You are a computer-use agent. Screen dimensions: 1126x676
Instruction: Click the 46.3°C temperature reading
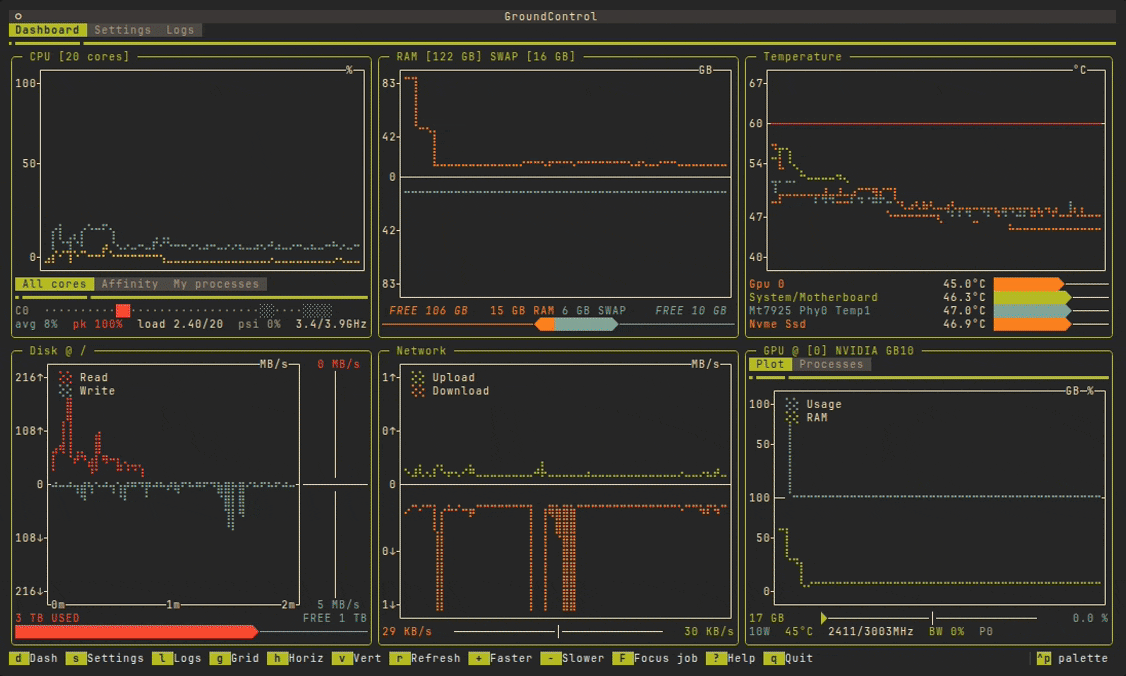[x=964, y=297]
